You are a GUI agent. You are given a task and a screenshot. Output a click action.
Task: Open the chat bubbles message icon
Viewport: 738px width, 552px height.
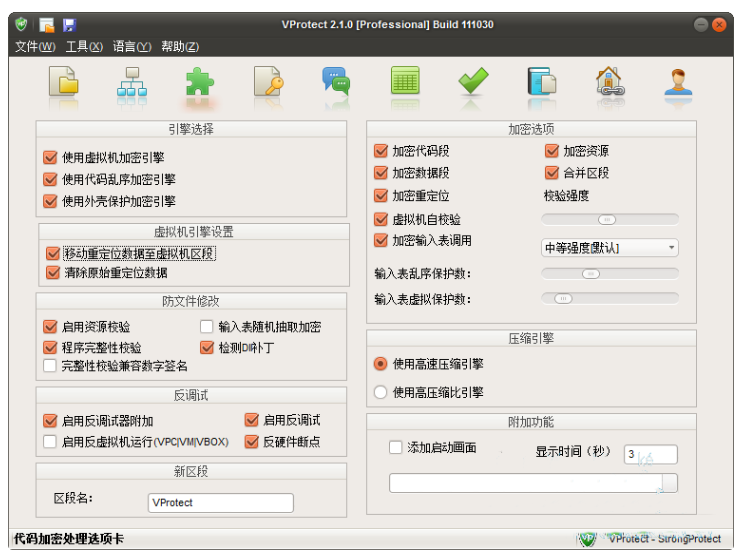[336, 81]
